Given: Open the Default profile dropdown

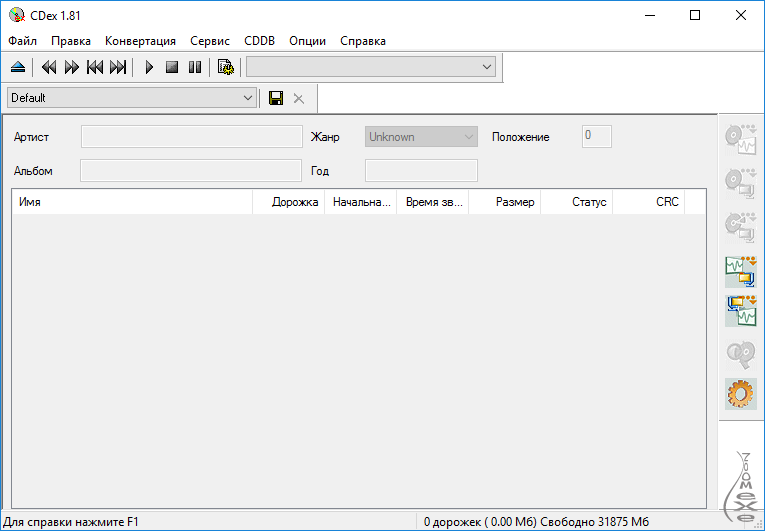Looking at the screenshot, I should [248, 98].
